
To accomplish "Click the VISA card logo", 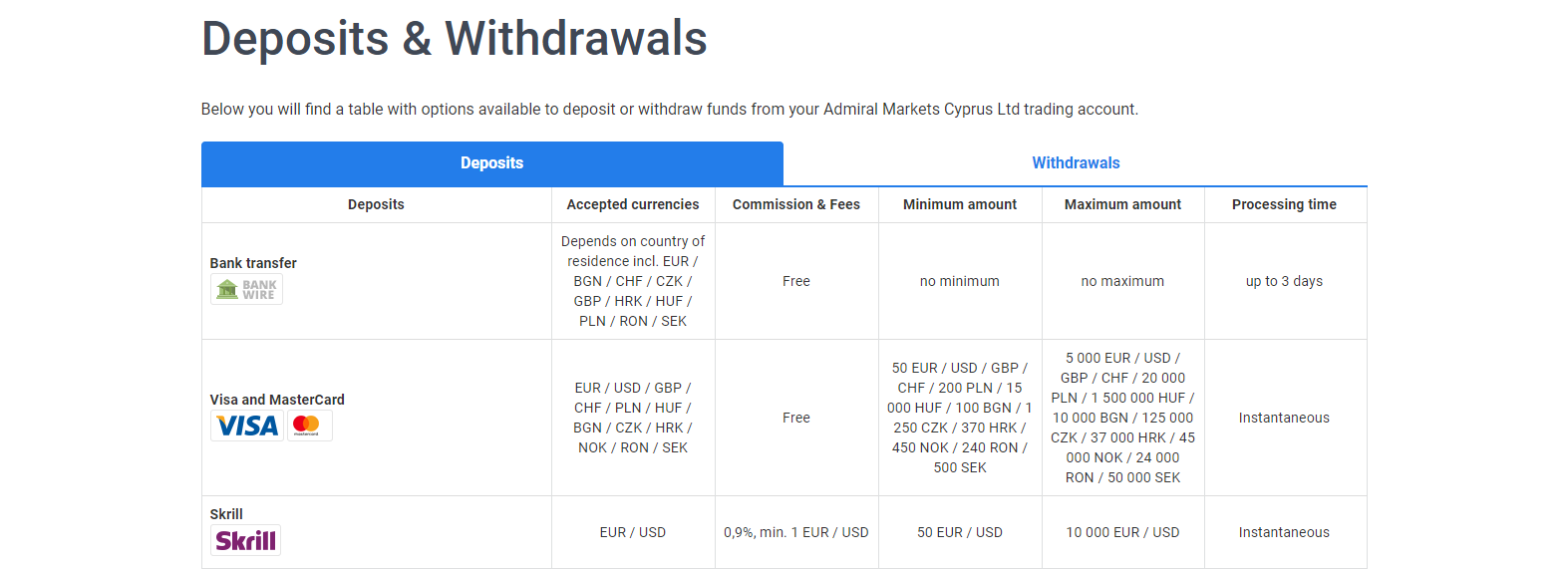I will click(x=247, y=426).
